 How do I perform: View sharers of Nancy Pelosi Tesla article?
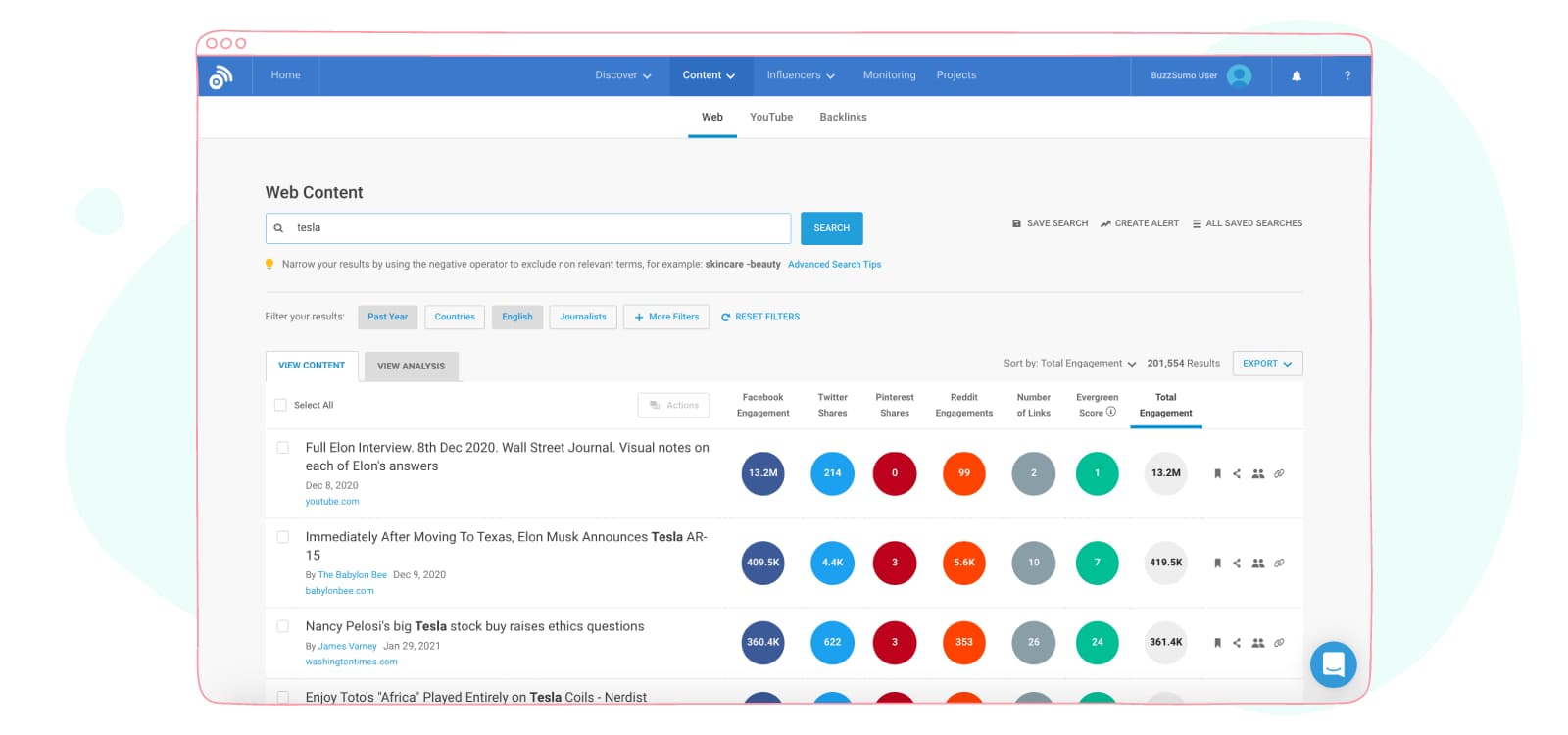point(1258,643)
